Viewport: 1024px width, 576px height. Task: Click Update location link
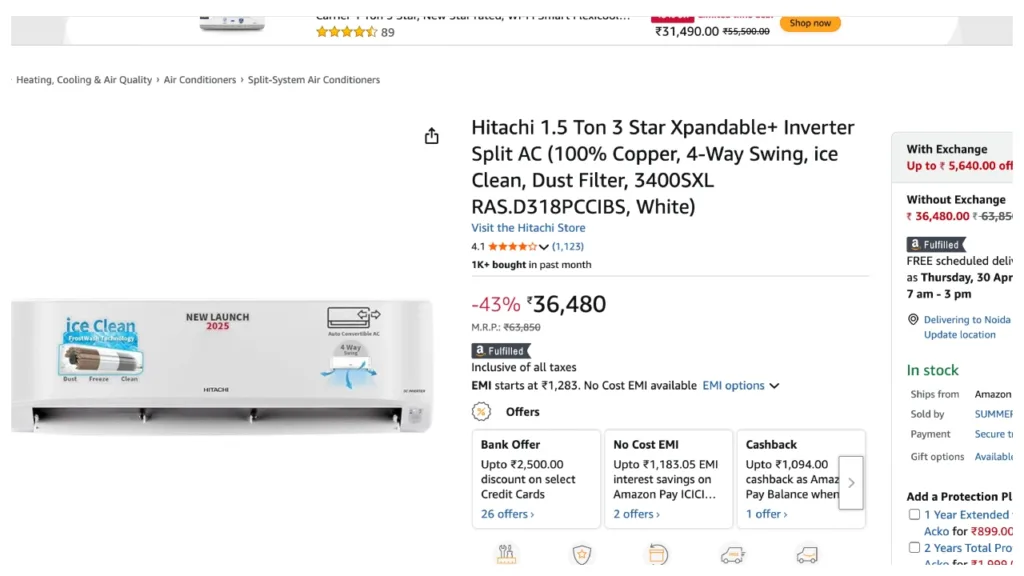(959, 335)
